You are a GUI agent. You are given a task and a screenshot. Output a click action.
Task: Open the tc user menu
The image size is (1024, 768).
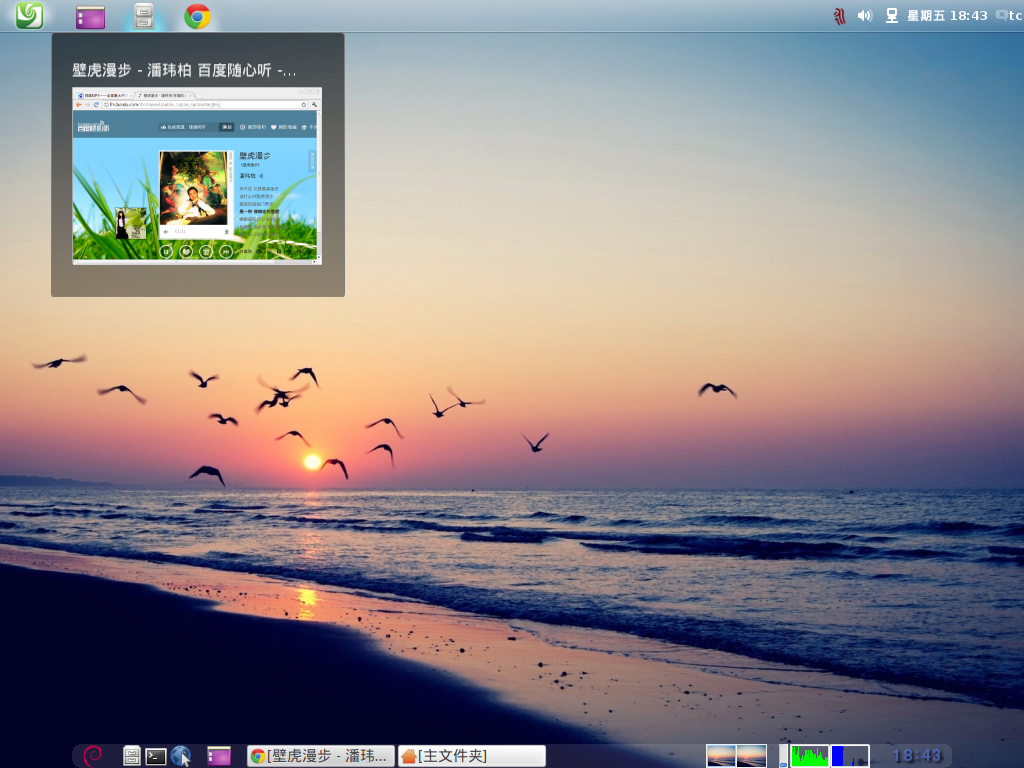(x=1009, y=16)
